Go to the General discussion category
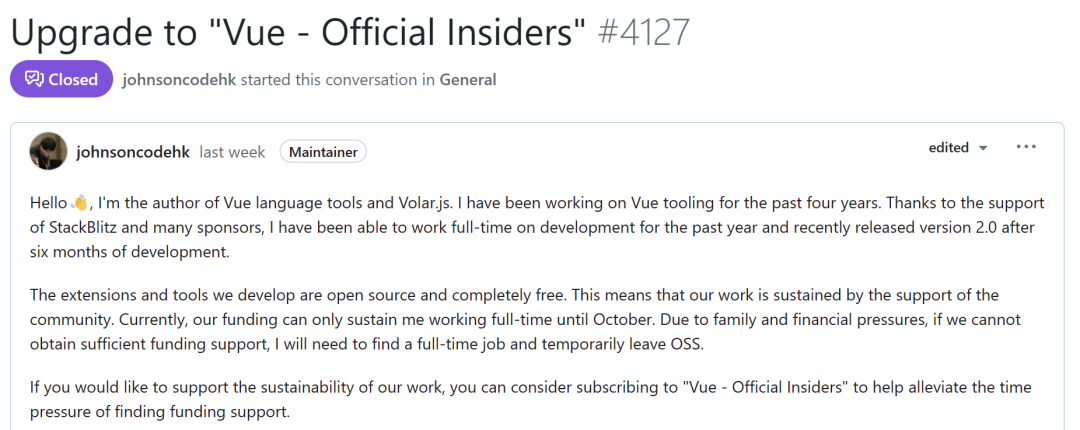 click(467, 80)
